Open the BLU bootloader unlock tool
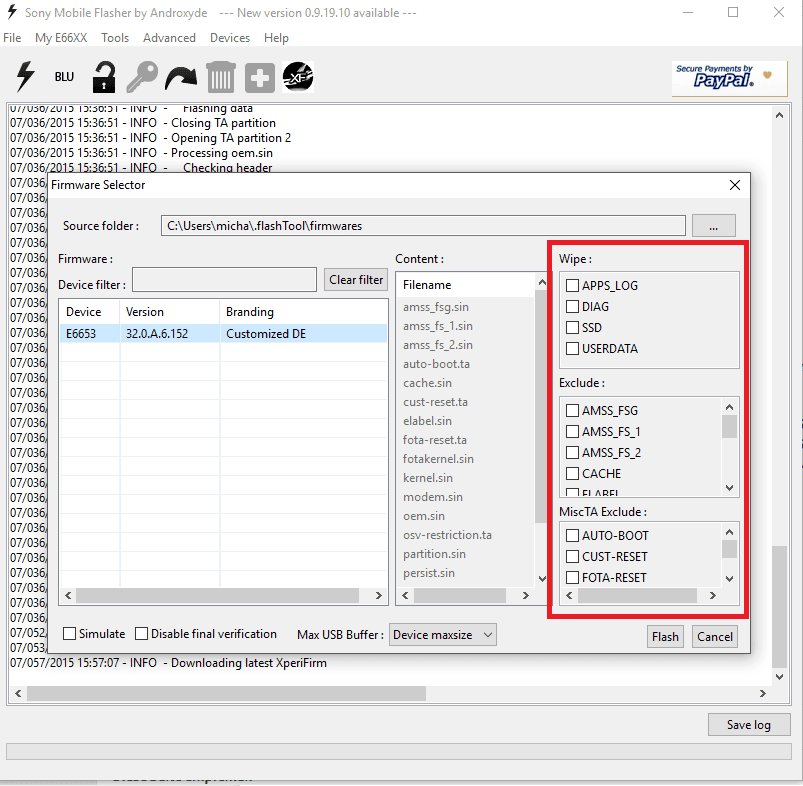The image size is (803, 786). (x=64, y=77)
